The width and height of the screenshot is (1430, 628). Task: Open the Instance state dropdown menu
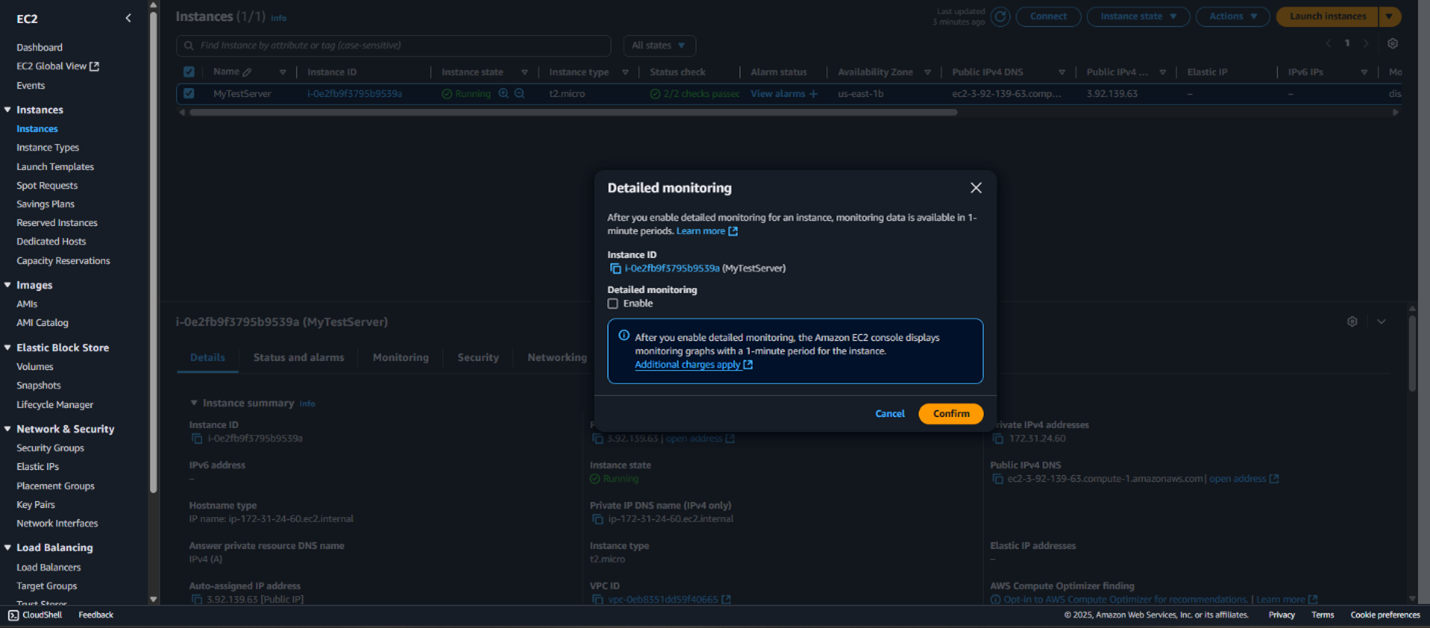(x=1138, y=17)
